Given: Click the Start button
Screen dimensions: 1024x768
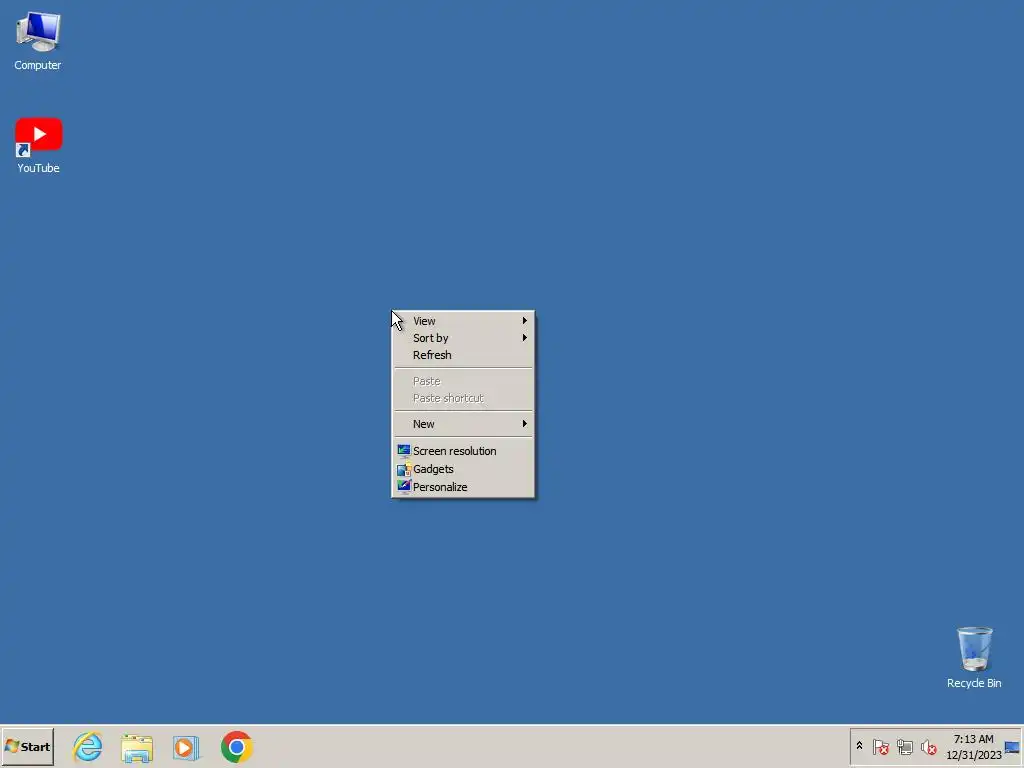Looking at the screenshot, I should (x=27, y=746).
